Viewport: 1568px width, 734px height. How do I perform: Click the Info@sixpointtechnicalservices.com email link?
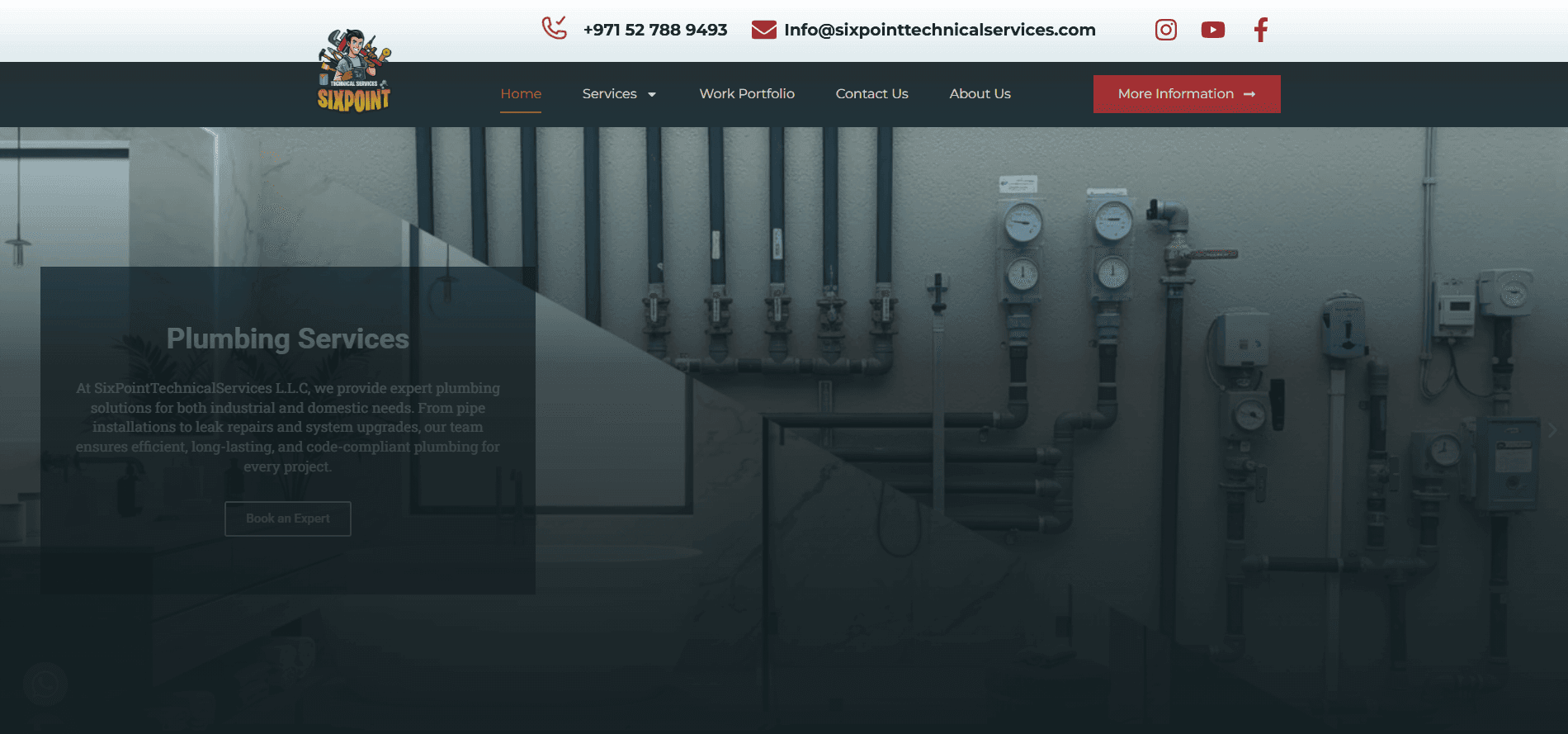click(940, 30)
